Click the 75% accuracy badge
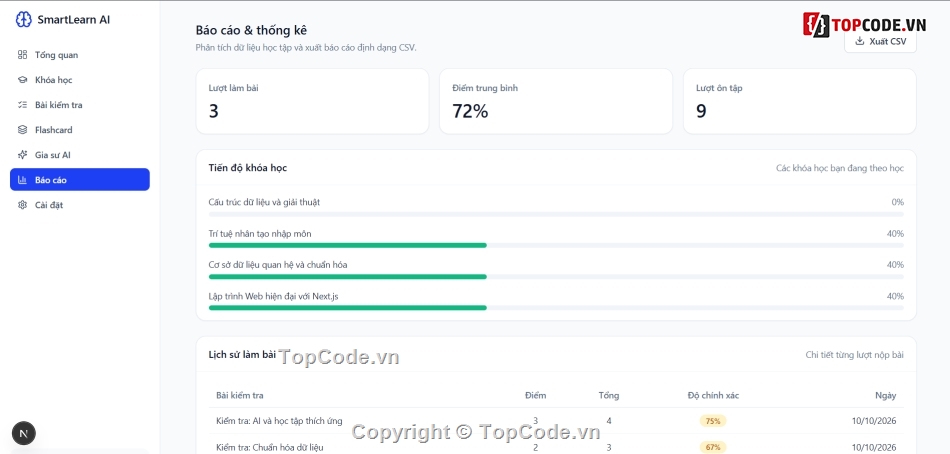 coord(712,421)
